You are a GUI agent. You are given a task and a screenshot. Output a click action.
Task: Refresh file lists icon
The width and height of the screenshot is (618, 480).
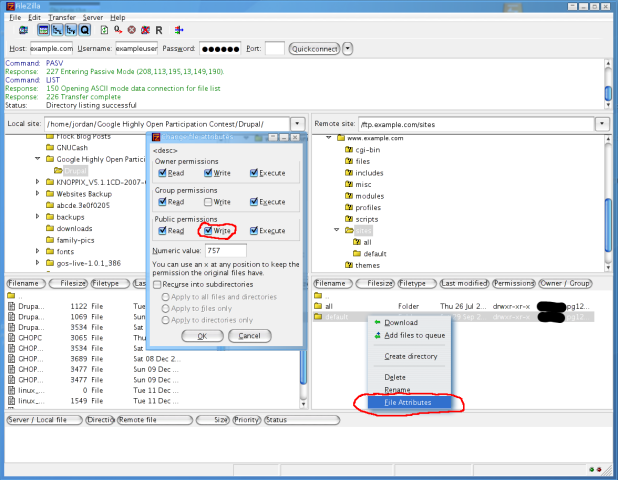[x=104, y=30]
